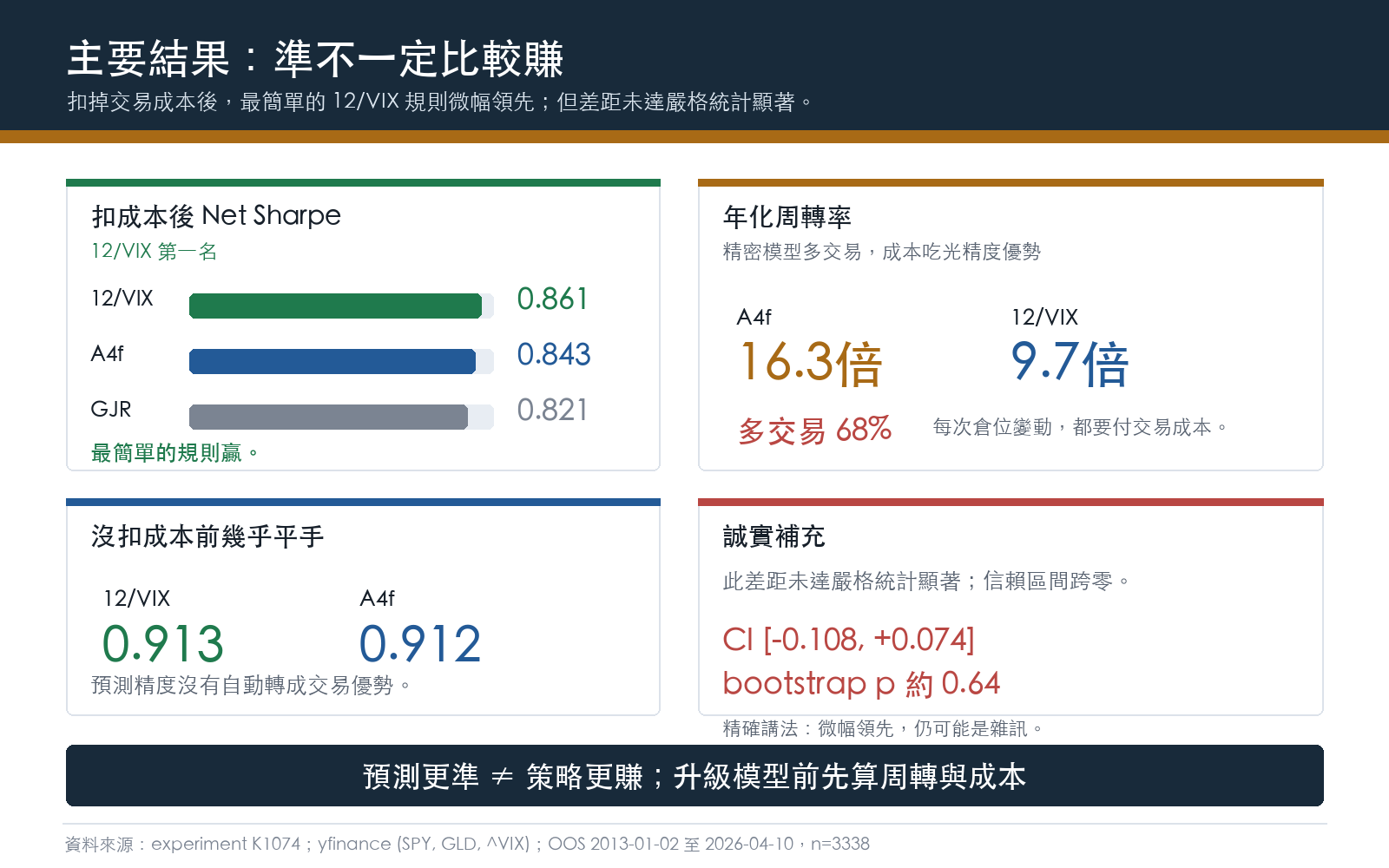
Task: Click the 扣成本後 Net Sharpe heading
Action: coord(216,215)
